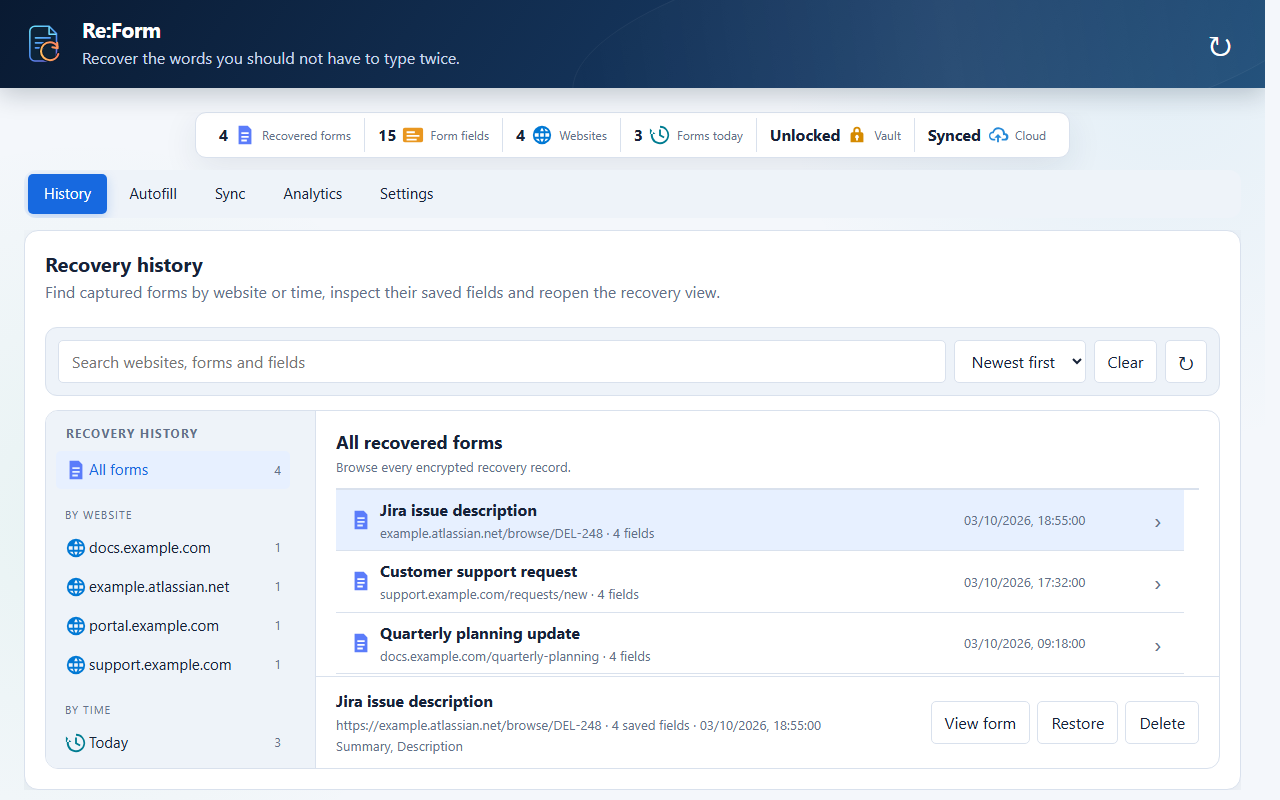This screenshot has height=800, width=1280.
Task: Select the Quarterly planning update title
Action: click(x=480, y=634)
